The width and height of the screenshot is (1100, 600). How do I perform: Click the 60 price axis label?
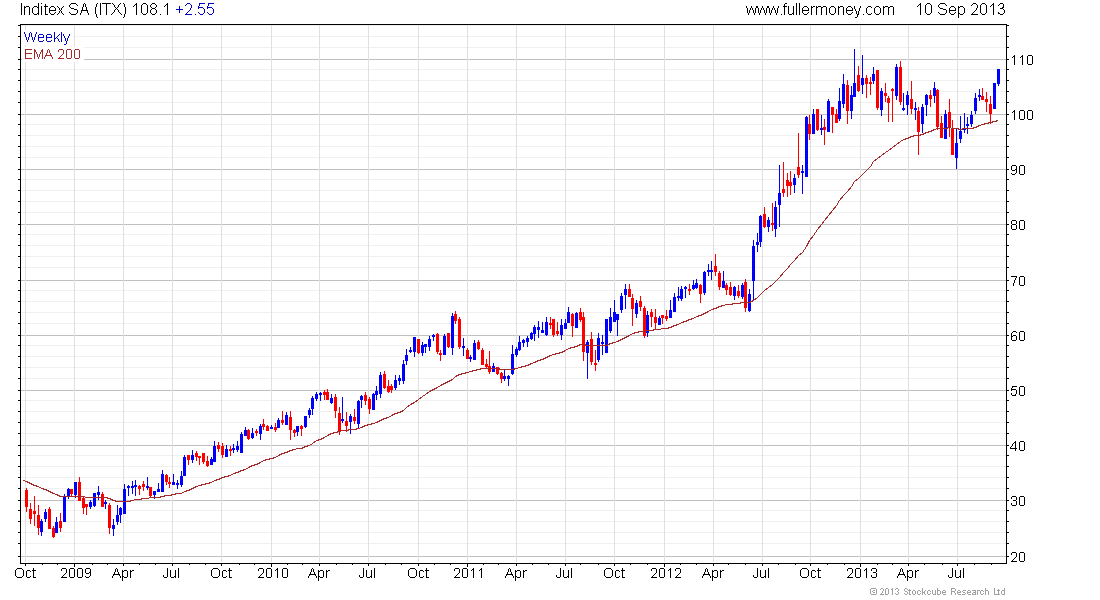(1018, 336)
